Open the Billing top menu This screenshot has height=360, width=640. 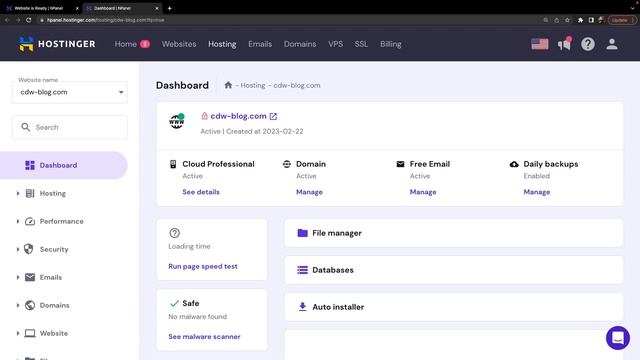click(391, 44)
